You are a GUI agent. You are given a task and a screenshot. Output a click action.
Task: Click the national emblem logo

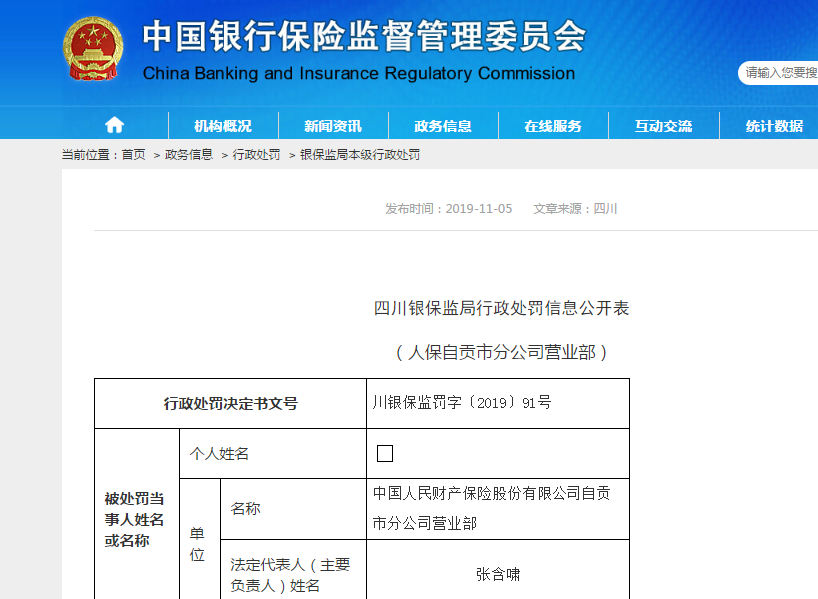point(93,49)
